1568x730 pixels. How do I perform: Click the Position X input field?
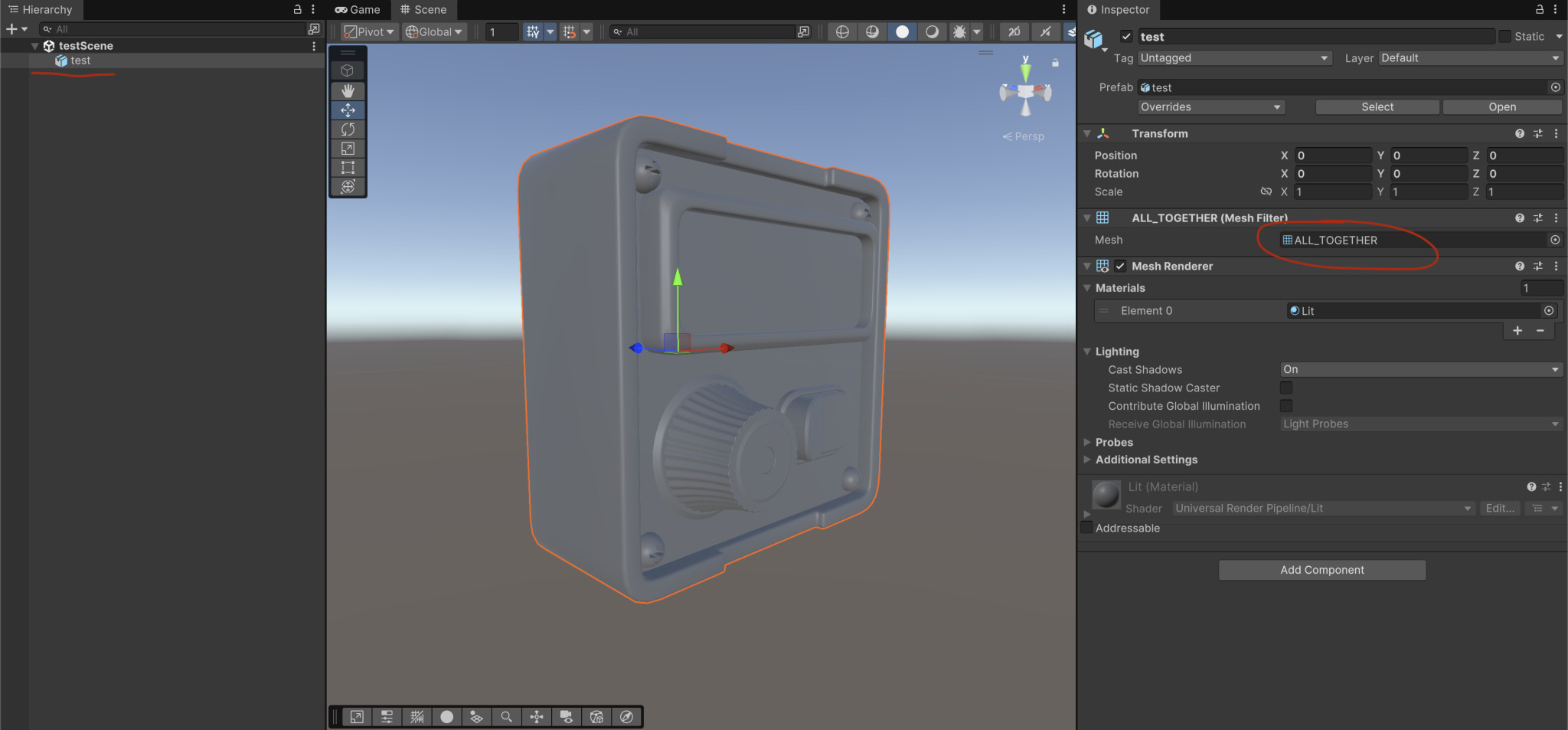click(x=1332, y=155)
